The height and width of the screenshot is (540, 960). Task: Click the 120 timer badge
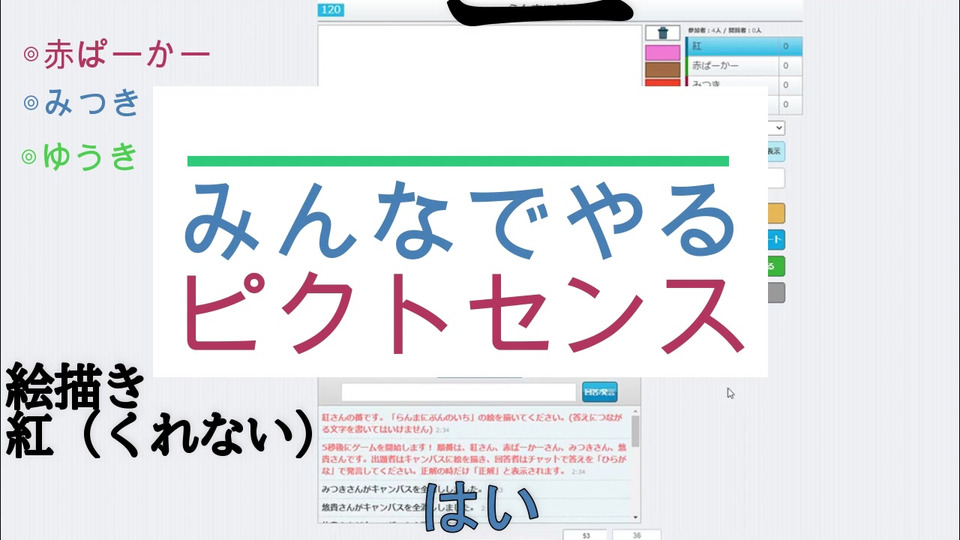(331, 9)
